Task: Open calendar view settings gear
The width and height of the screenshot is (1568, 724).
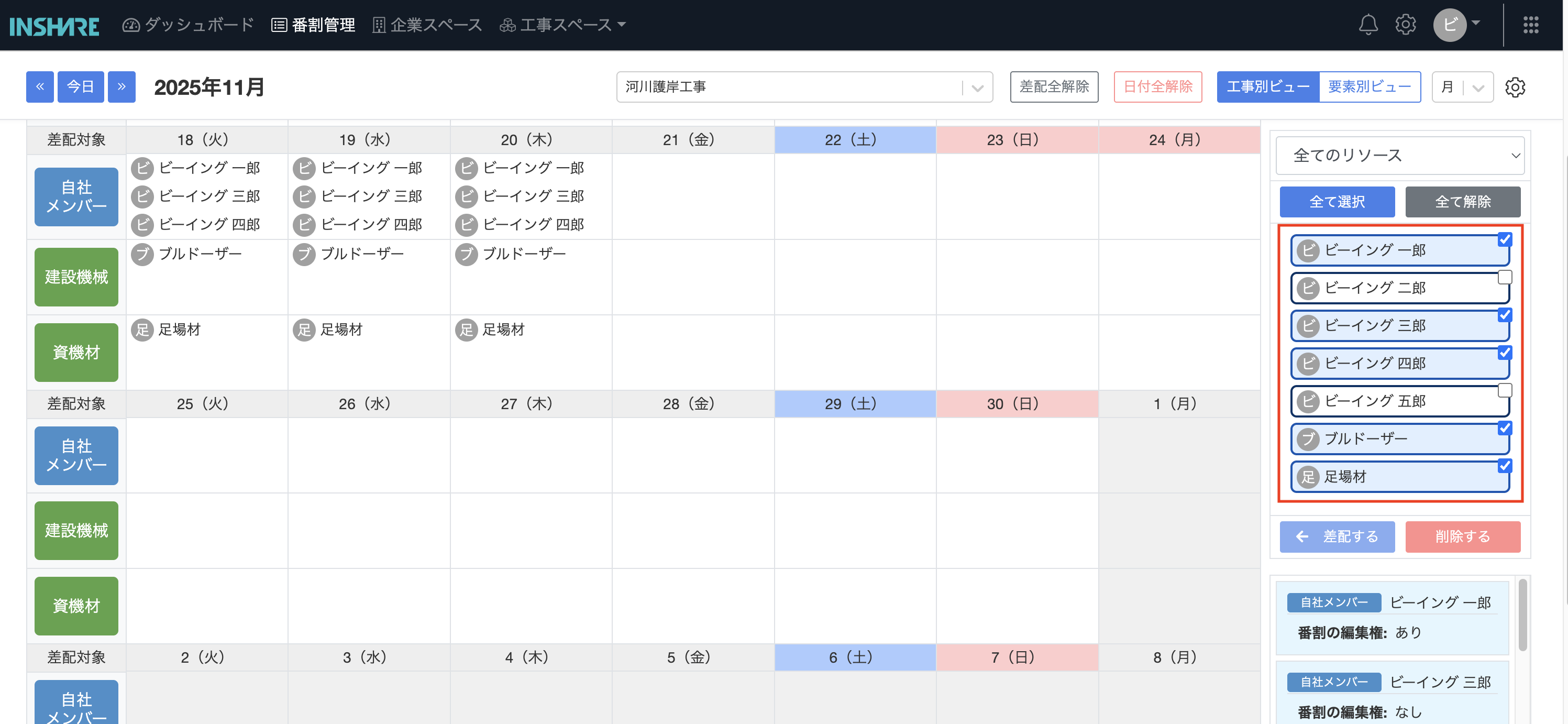Action: pos(1515,87)
